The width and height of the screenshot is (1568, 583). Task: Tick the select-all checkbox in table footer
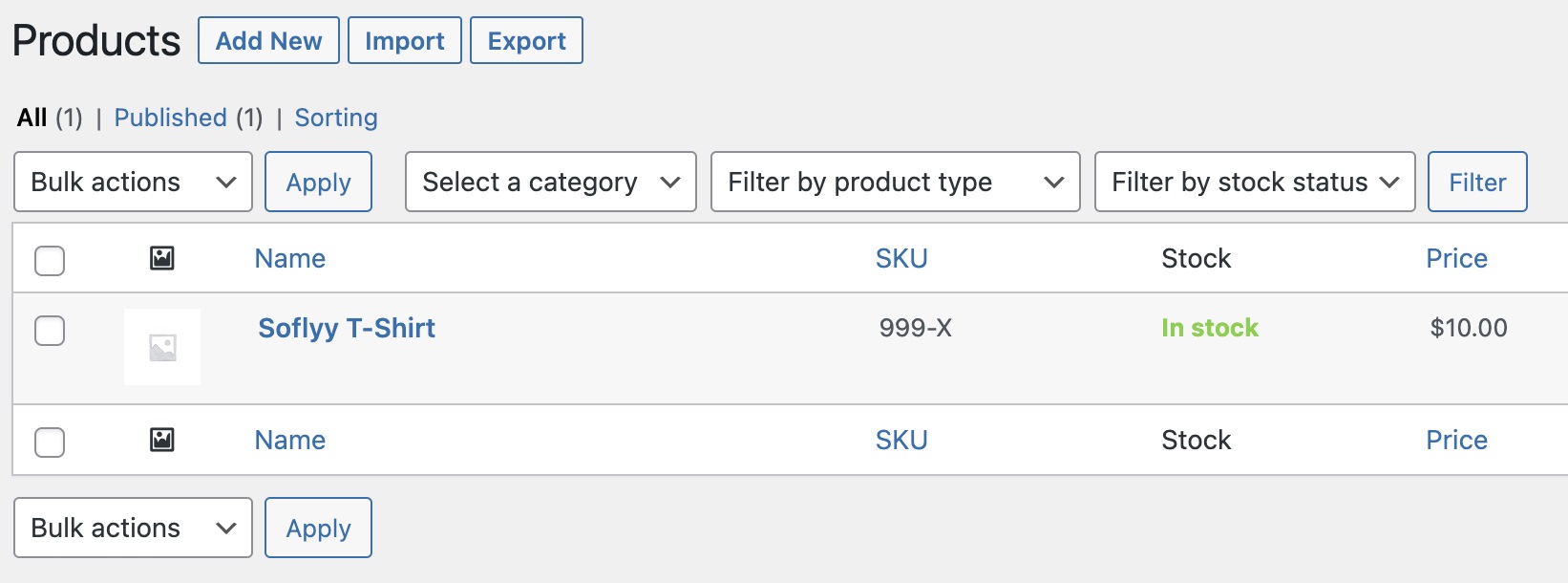50,442
